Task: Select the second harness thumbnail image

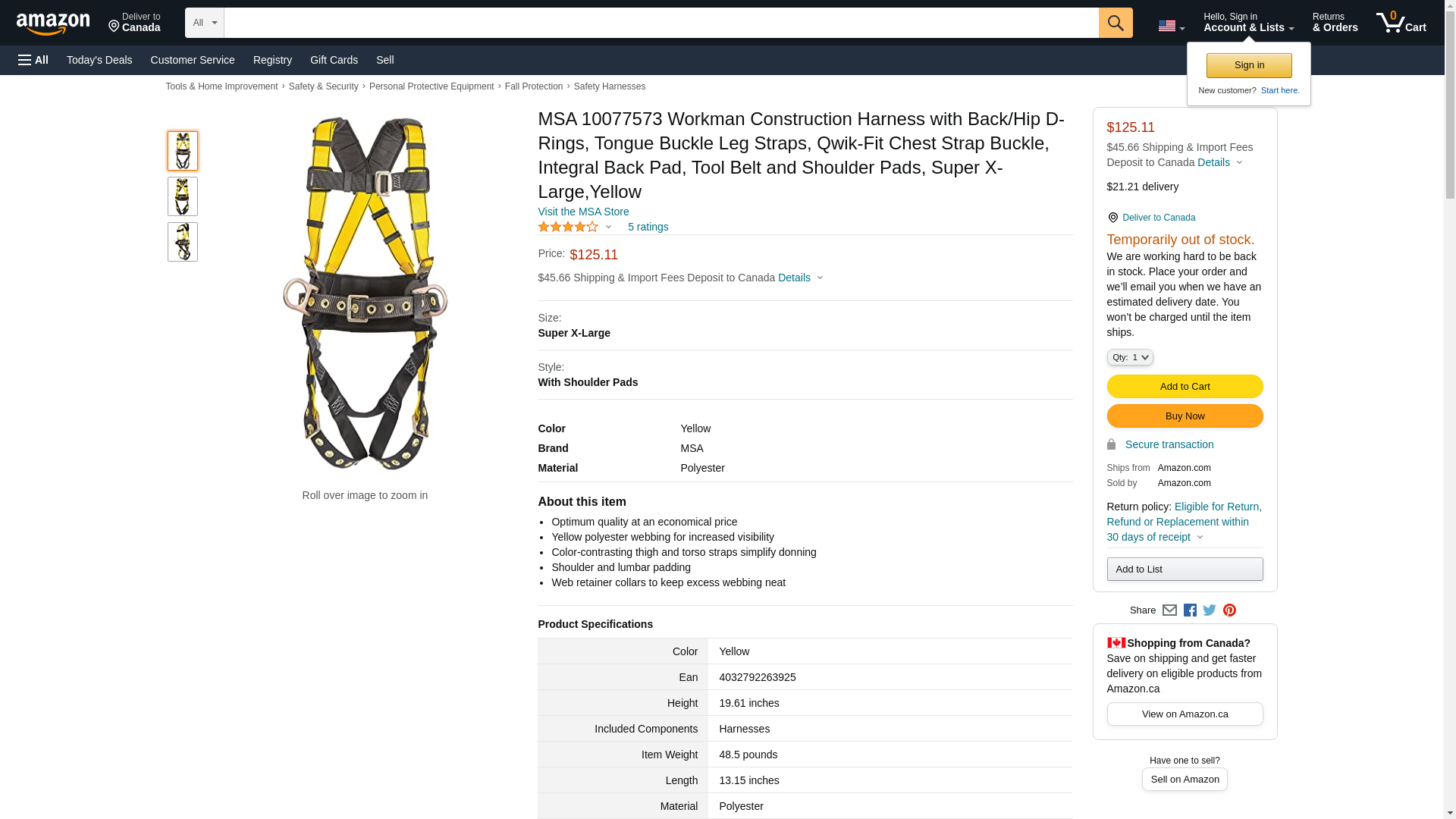Action: 183,196
